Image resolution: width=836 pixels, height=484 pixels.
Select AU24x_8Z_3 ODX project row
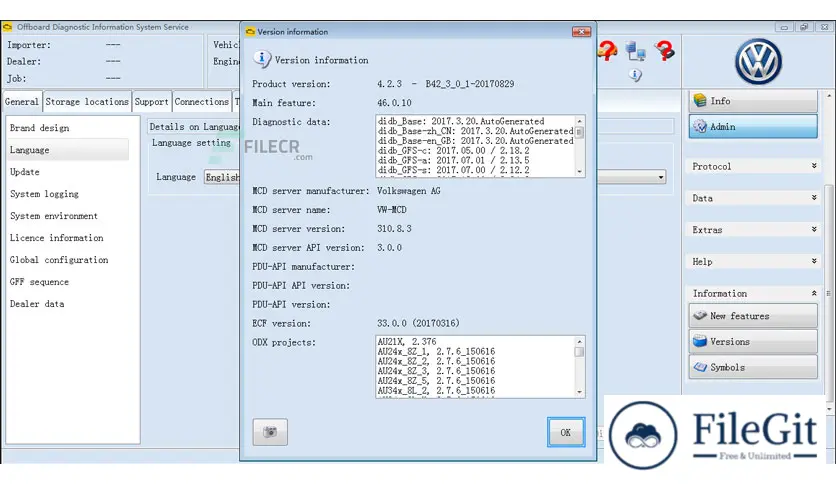[436, 371]
